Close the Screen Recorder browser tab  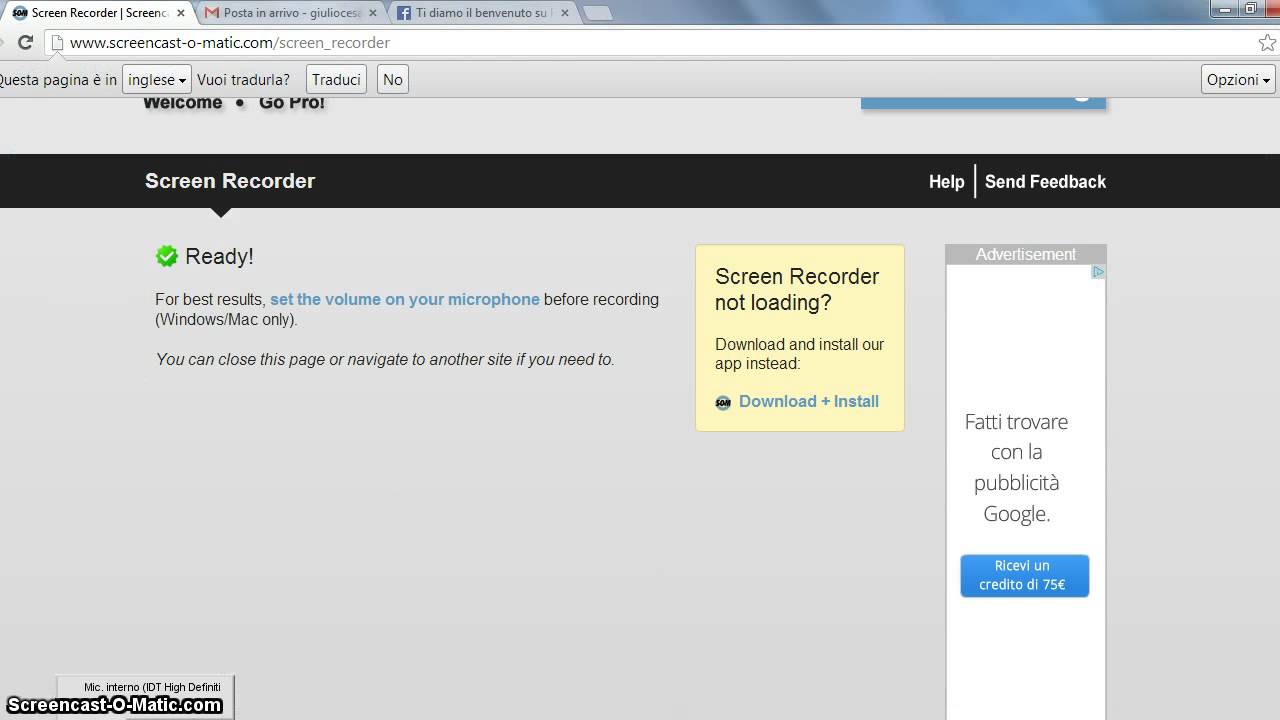coord(181,13)
